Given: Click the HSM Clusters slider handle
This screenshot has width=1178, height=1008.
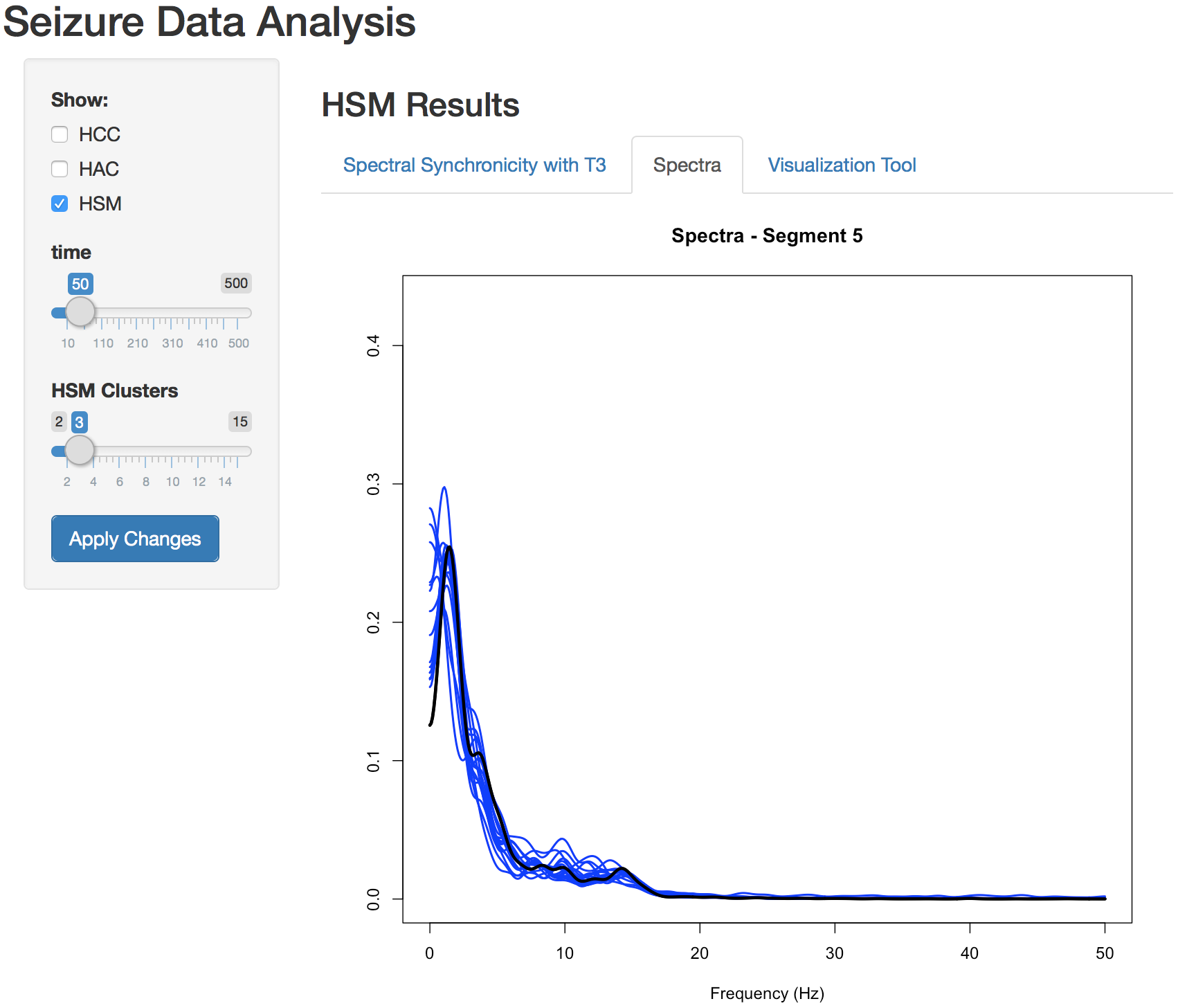Looking at the screenshot, I should point(80,451).
